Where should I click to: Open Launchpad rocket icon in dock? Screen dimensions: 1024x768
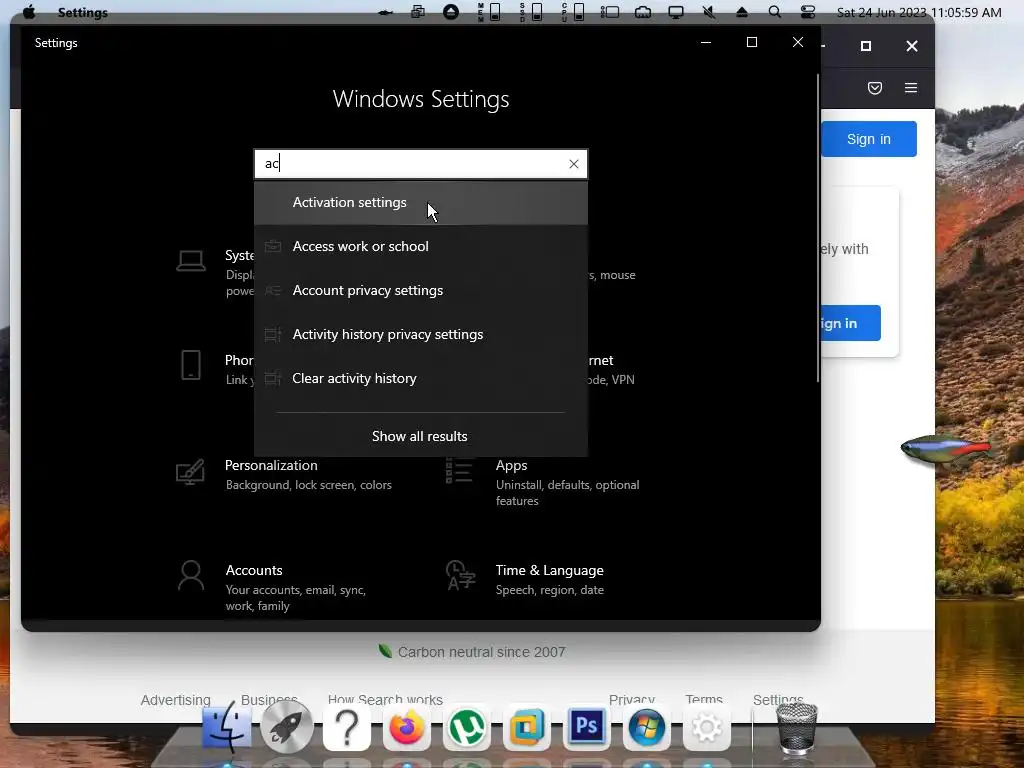(x=287, y=727)
